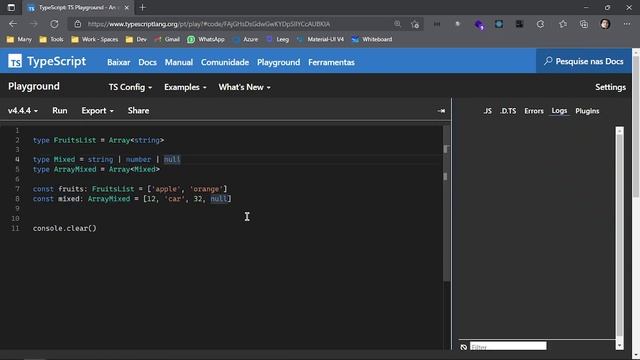This screenshot has height=360, width=640.
Task: Click the search magnifier next to Pesquise nas Docs
Action: 548,61
